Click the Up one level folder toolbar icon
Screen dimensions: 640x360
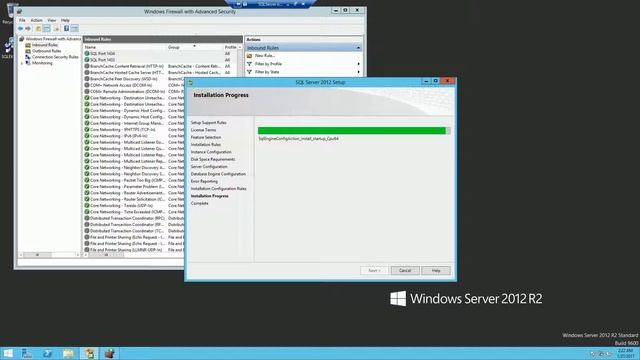[38, 29]
